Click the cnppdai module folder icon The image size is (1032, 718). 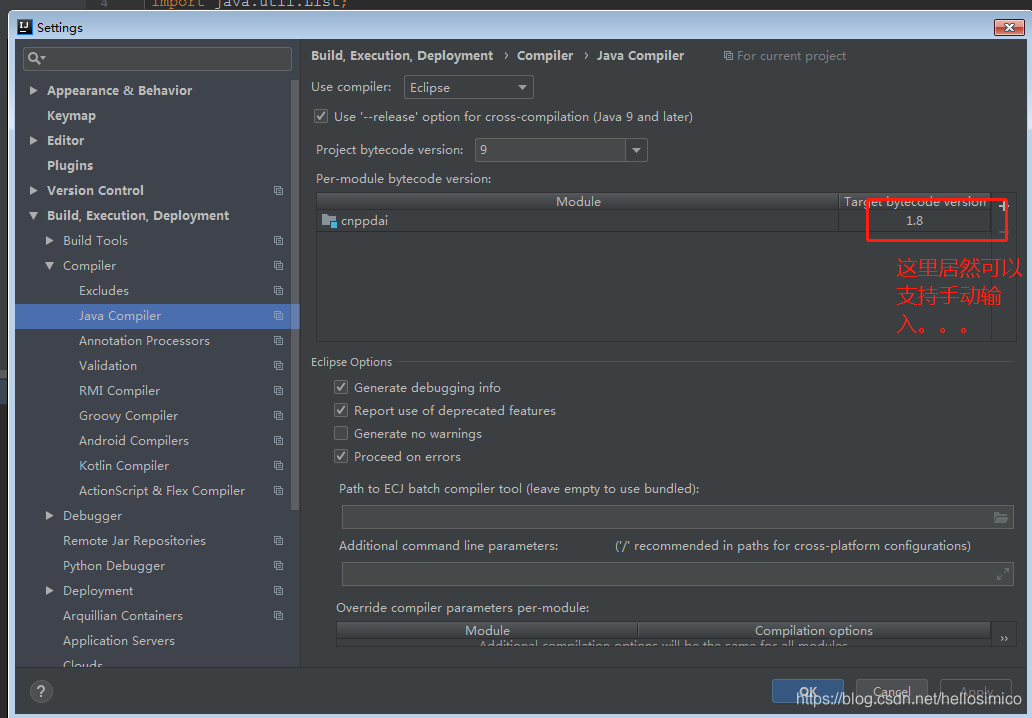click(x=329, y=220)
